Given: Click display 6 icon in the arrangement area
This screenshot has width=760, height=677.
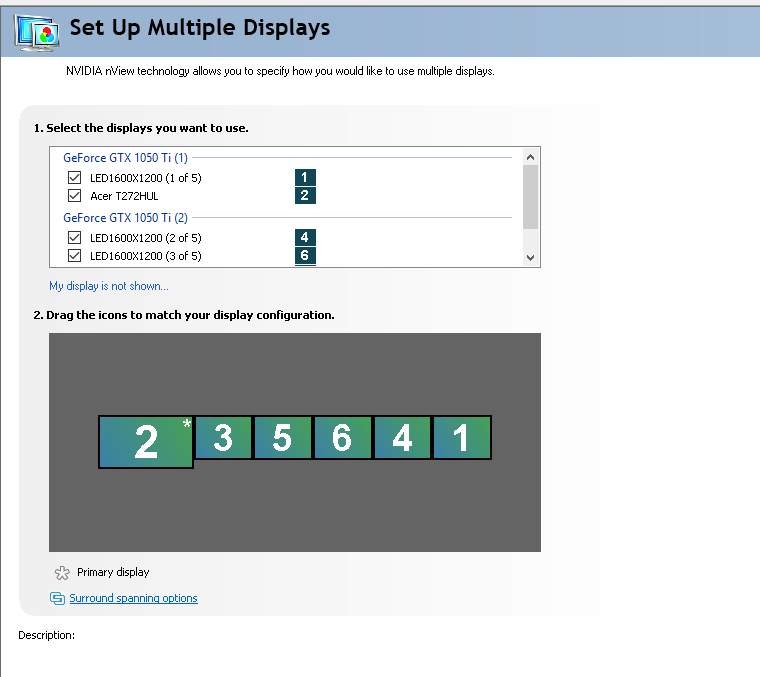Looking at the screenshot, I should click(342, 437).
